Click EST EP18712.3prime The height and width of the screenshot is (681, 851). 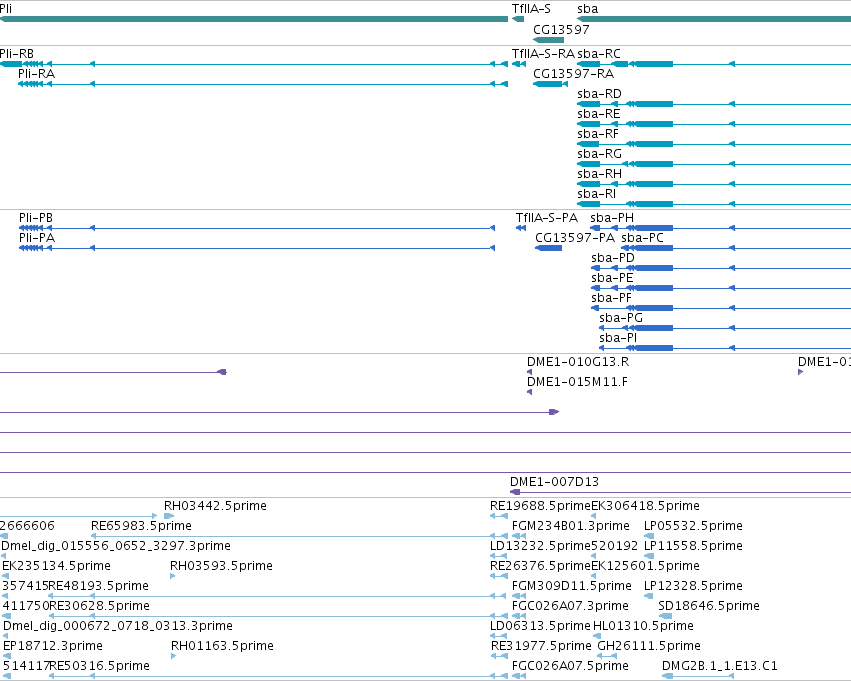(x=53, y=647)
